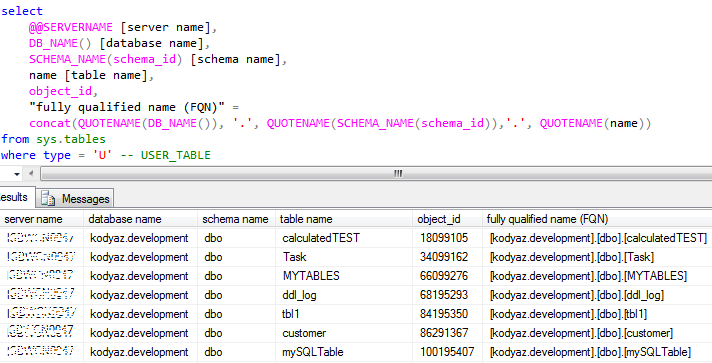Click database name cell in mySQLTable row
712x363 pixels.
[139, 352]
